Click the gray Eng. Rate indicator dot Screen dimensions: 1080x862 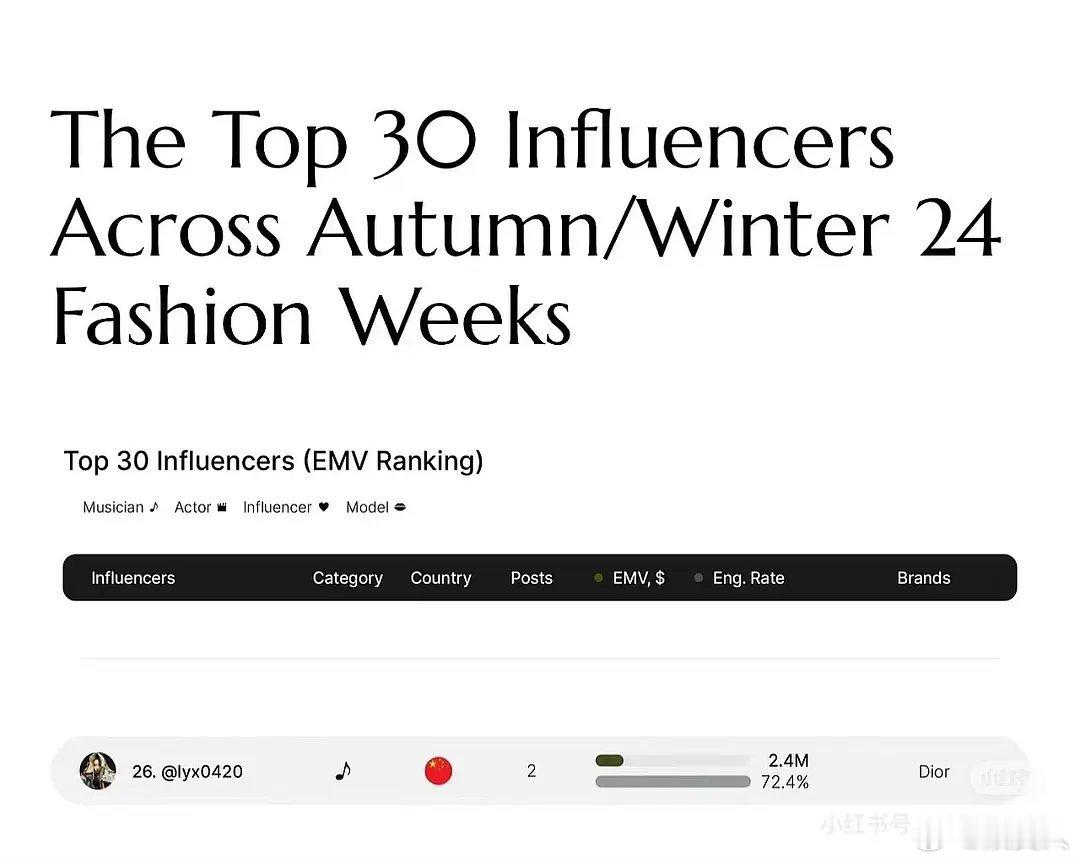click(x=698, y=577)
